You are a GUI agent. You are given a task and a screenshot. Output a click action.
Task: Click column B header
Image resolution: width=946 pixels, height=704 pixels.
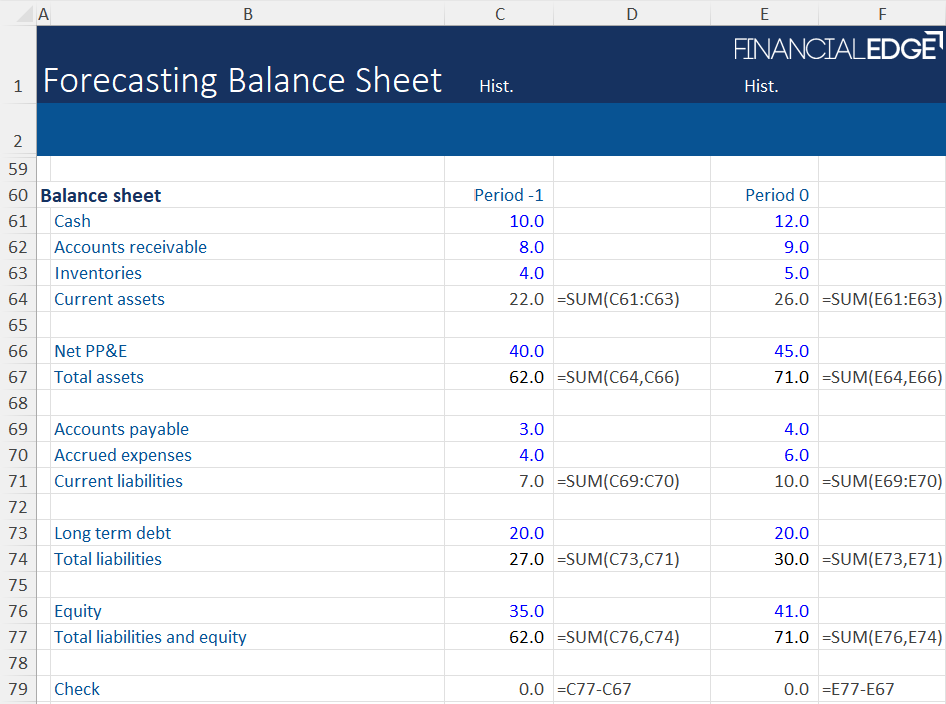(x=247, y=14)
